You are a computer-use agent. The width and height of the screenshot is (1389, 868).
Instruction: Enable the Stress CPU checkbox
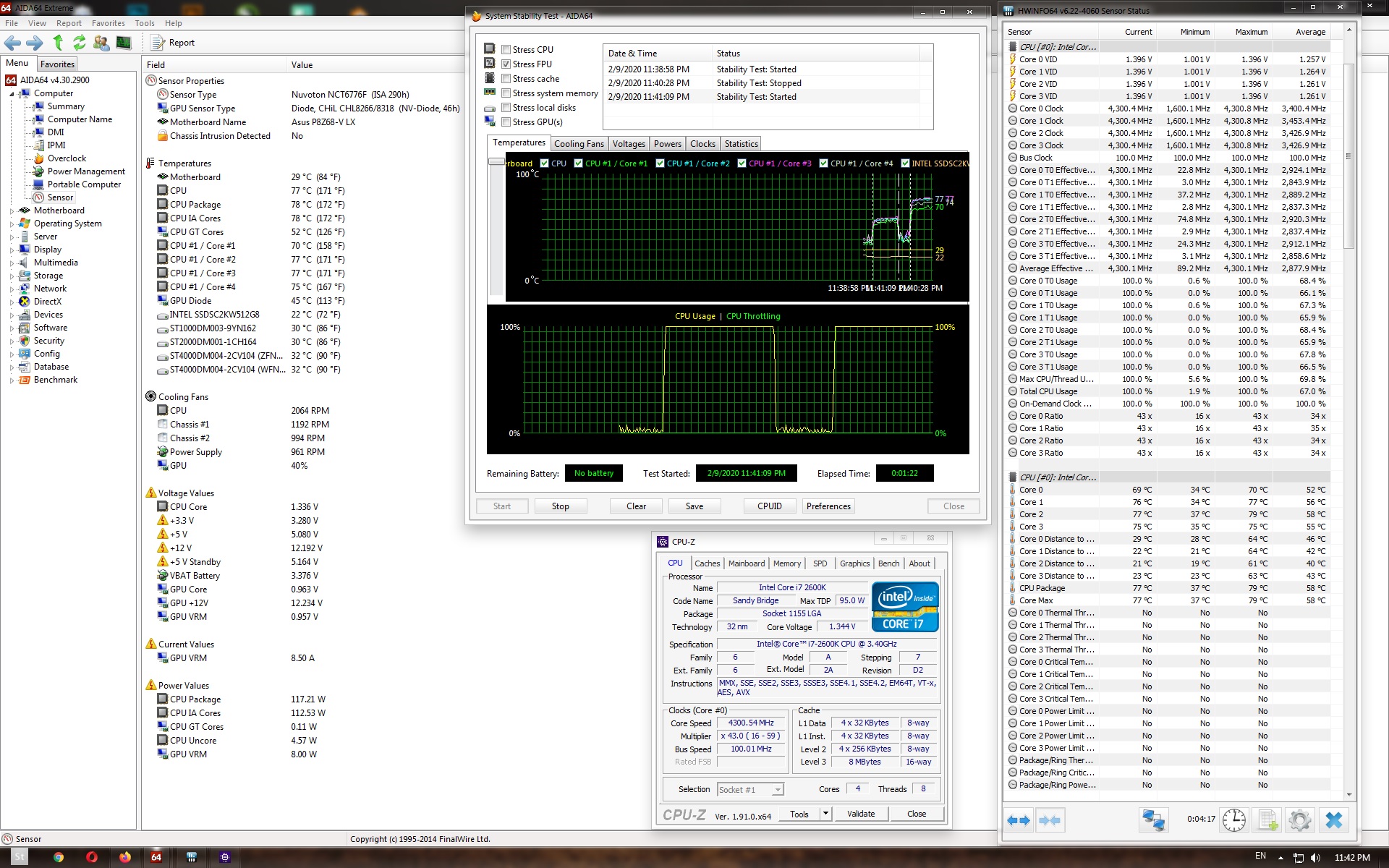pos(506,50)
